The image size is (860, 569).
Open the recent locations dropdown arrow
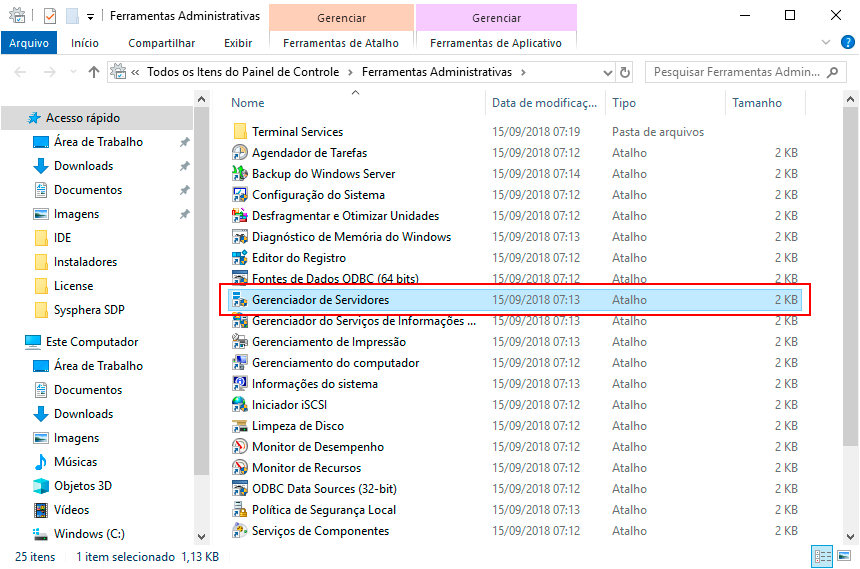[73, 72]
